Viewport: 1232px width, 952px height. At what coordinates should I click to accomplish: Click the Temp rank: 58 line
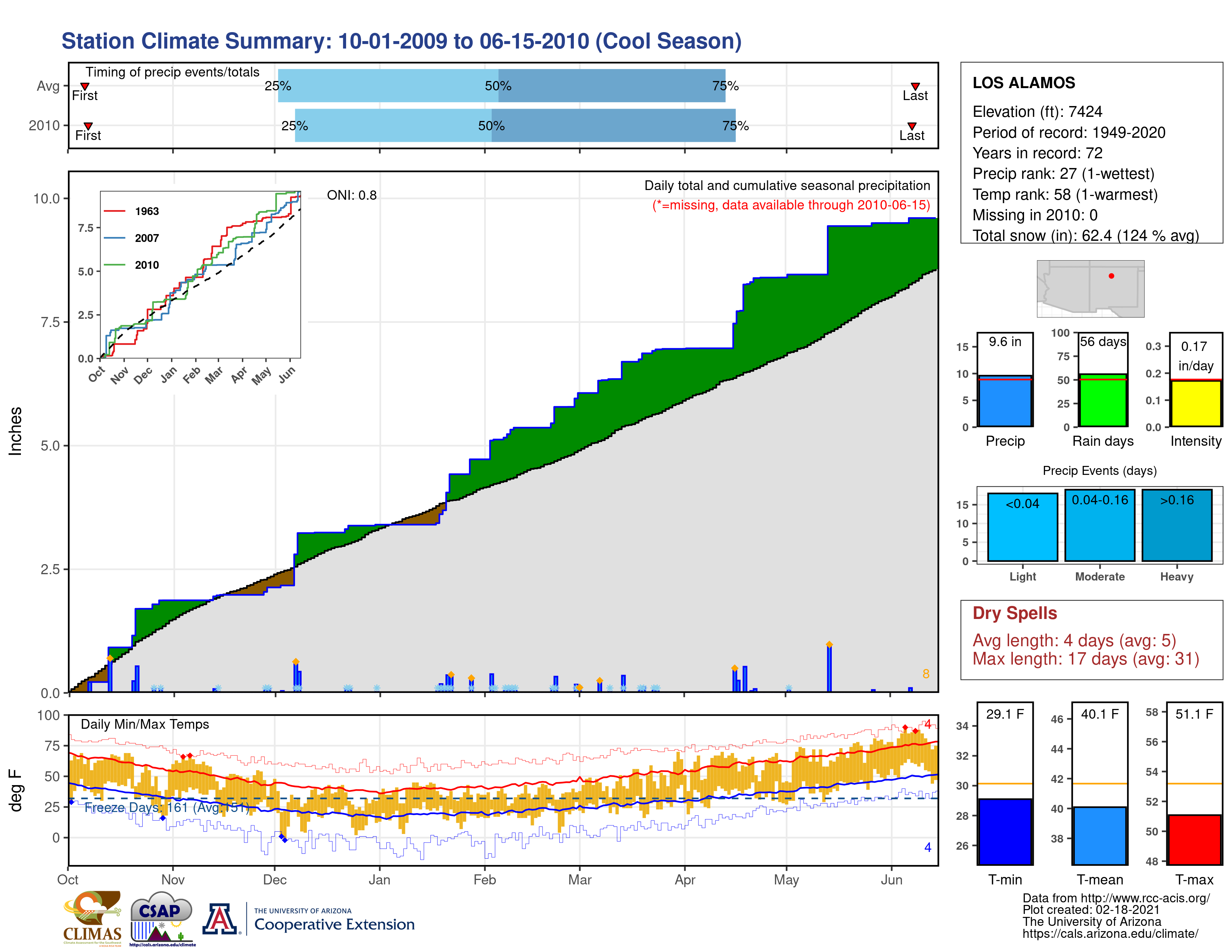[x=1064, y=195]
